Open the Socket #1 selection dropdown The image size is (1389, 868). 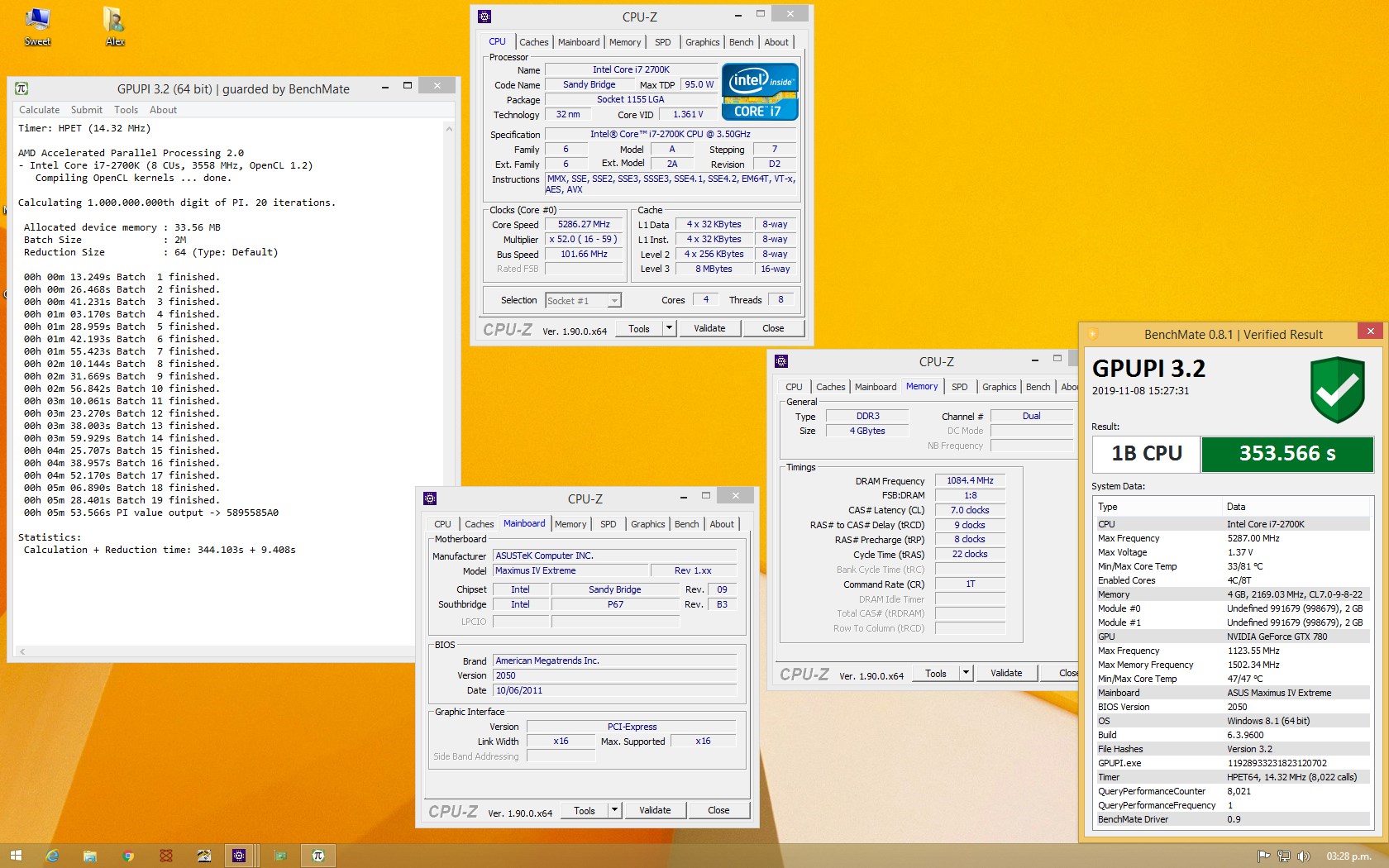[614, 301]
